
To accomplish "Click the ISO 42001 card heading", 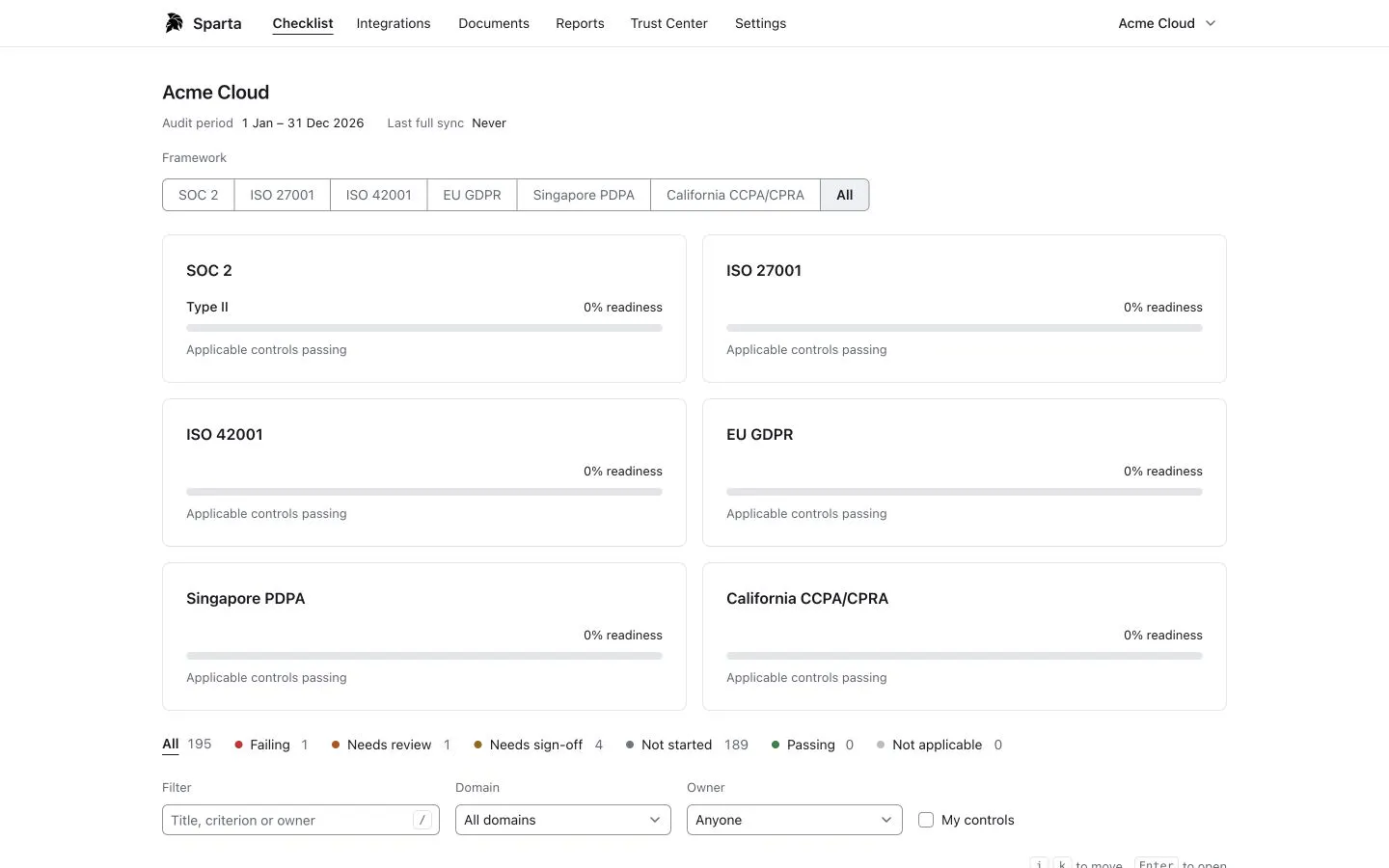I will 225,435.
